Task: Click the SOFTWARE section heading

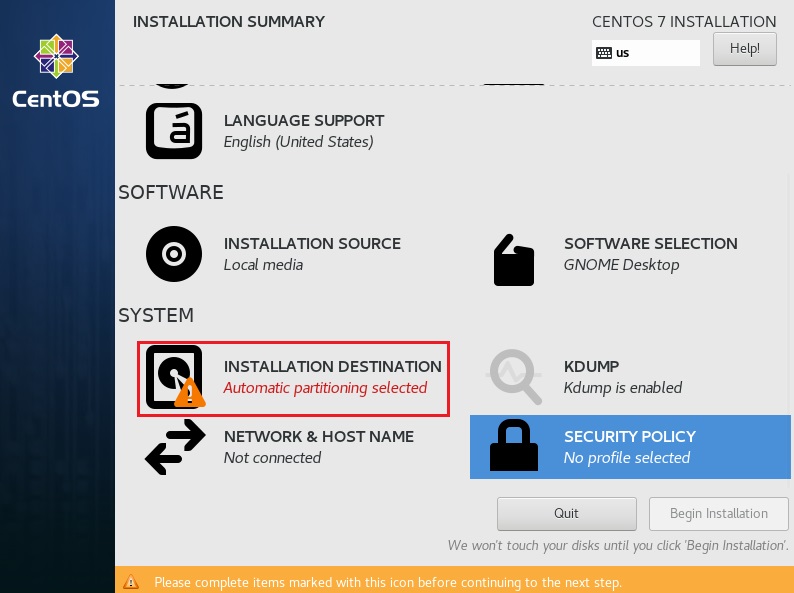Action: click(x=171, y=192)
